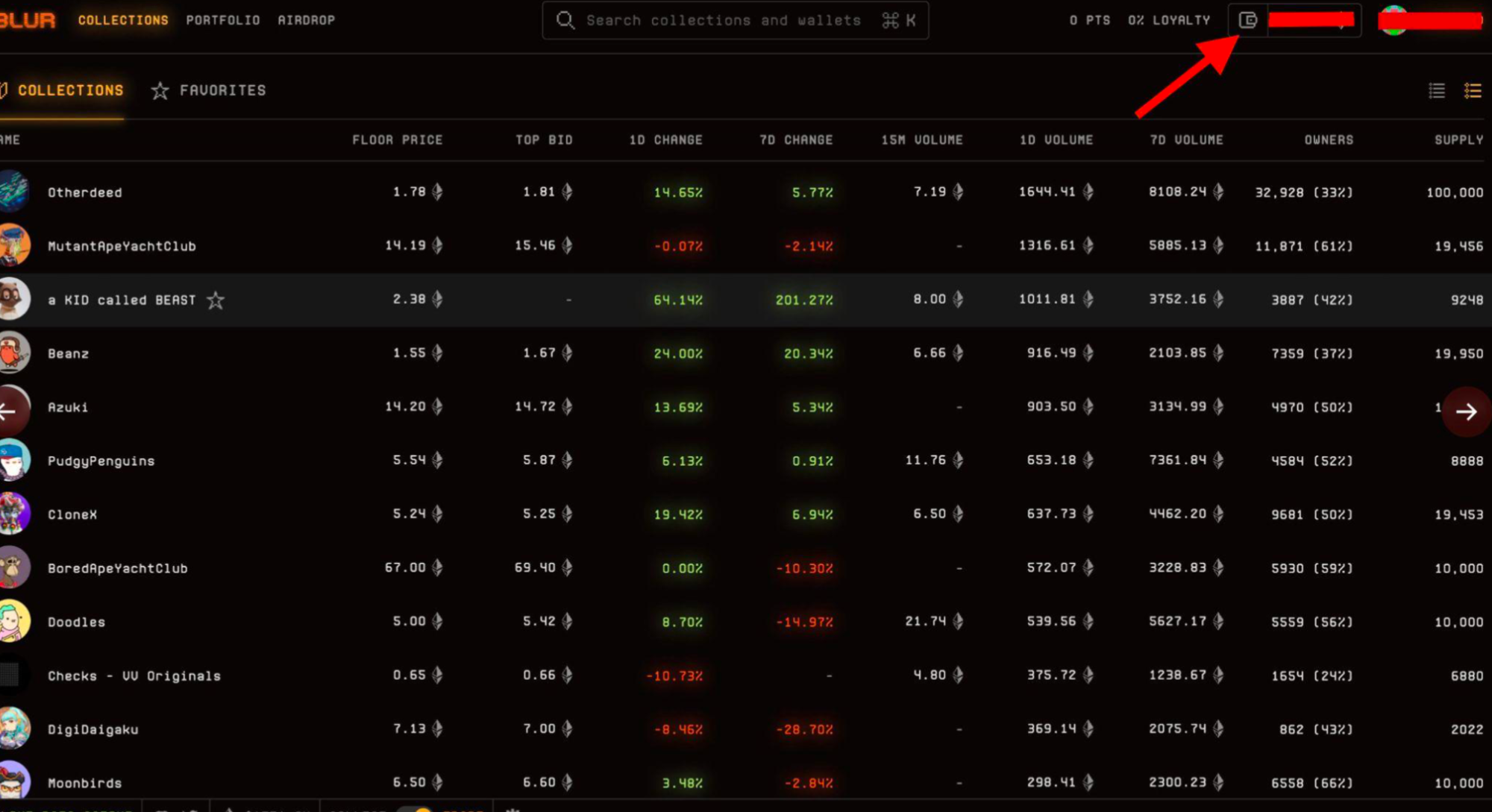Switch to compact list view icon
The image size is (1492, 812).
[1437, 90]
